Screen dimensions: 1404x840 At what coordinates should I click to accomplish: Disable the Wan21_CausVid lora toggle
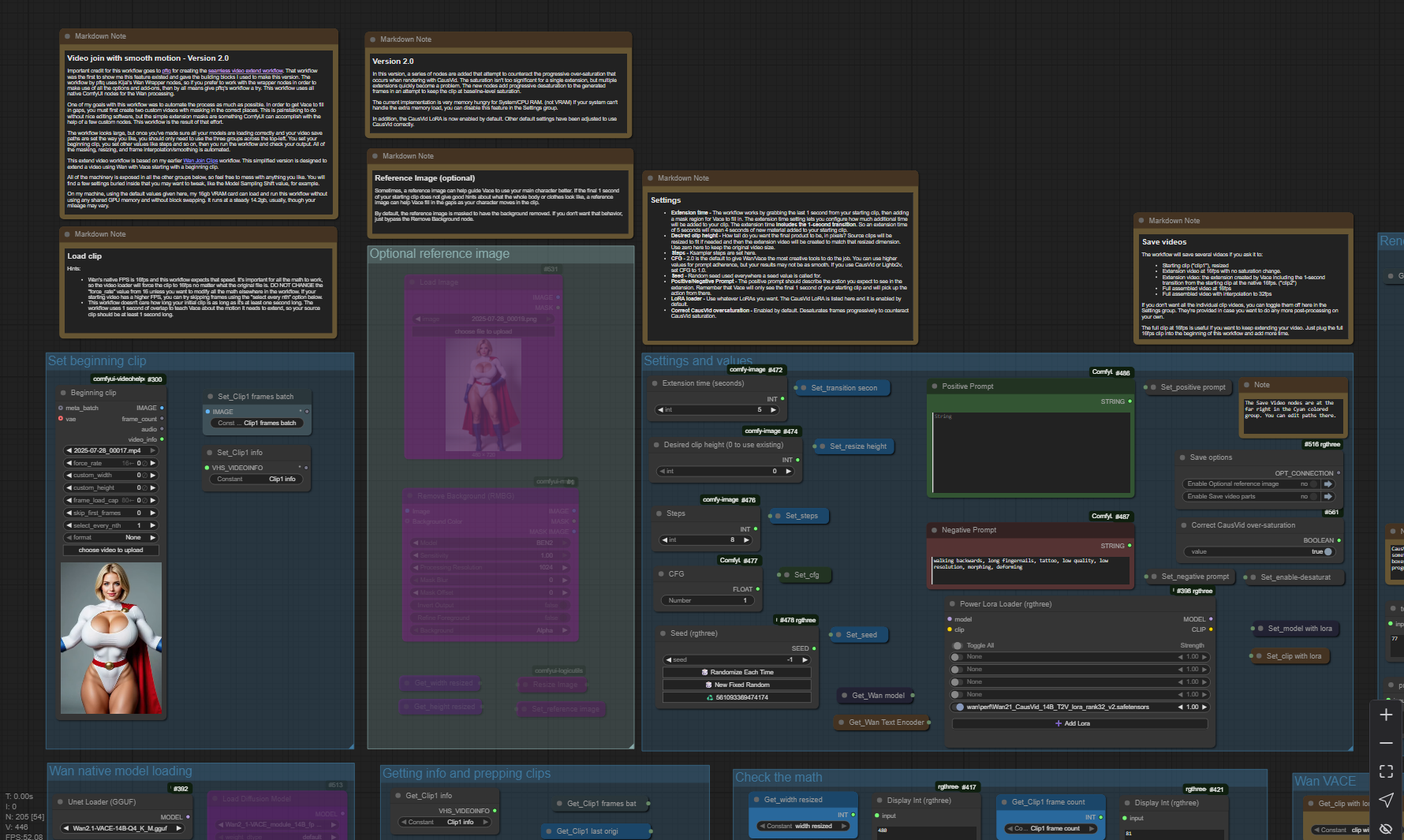pos(958,707)
